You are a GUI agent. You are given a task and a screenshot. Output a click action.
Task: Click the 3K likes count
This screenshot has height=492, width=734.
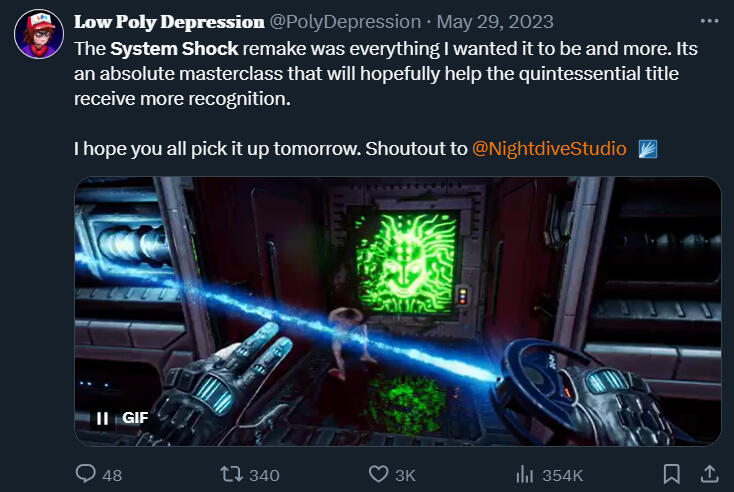[x=405, y=476]
